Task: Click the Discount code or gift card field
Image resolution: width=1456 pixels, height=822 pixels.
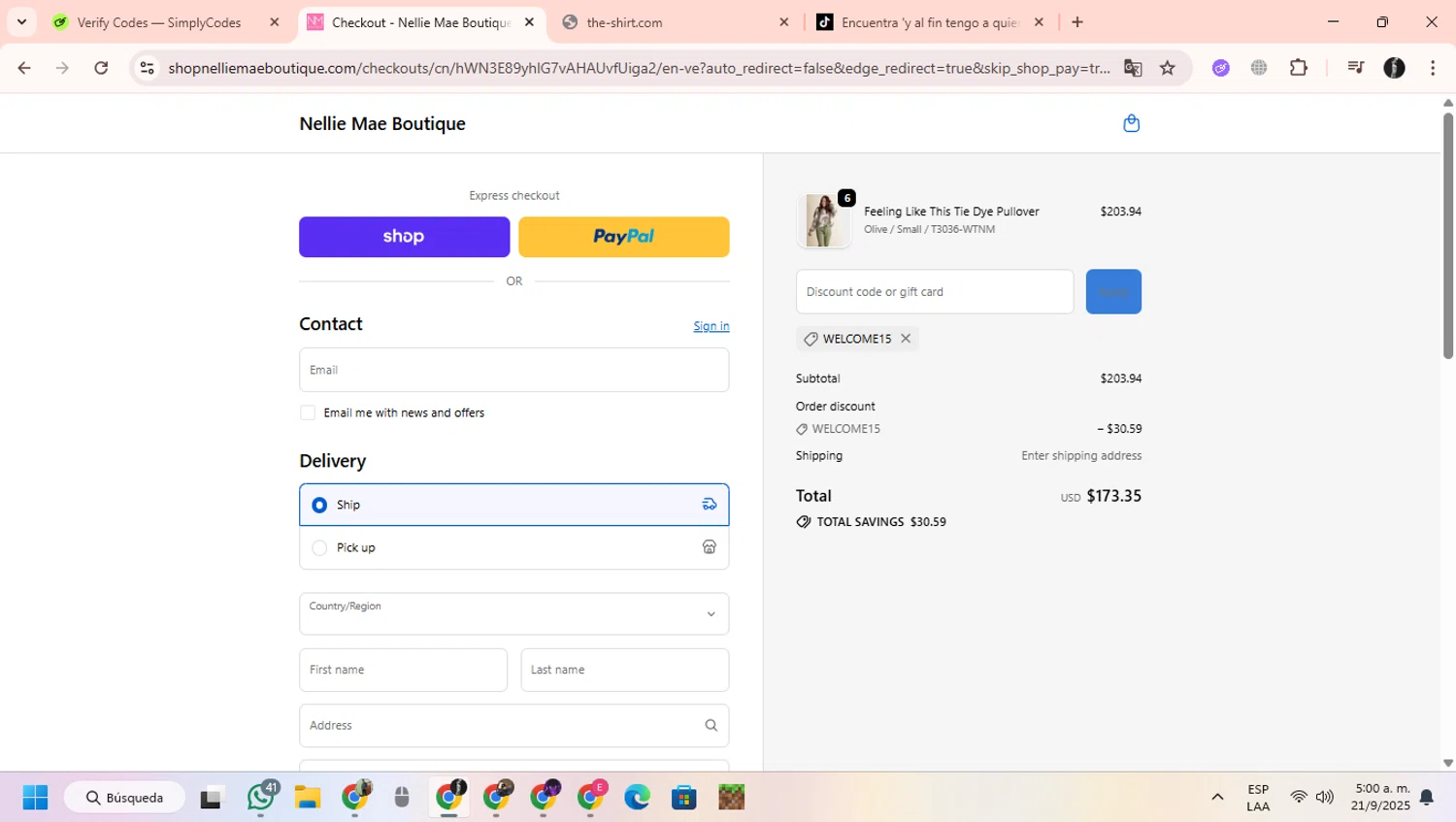Action: [x=935, y=291]
